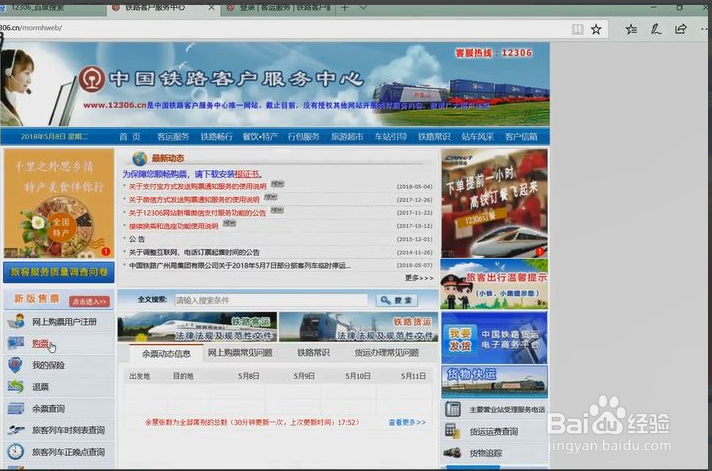Click 更多>>> under news list
Viewport: 712px width, 471px height.
point(419,278)
